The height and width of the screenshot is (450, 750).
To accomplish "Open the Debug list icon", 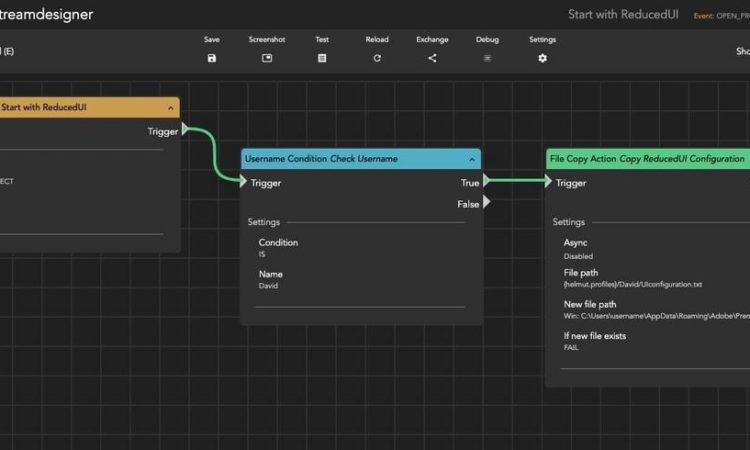I will point(487,58).
